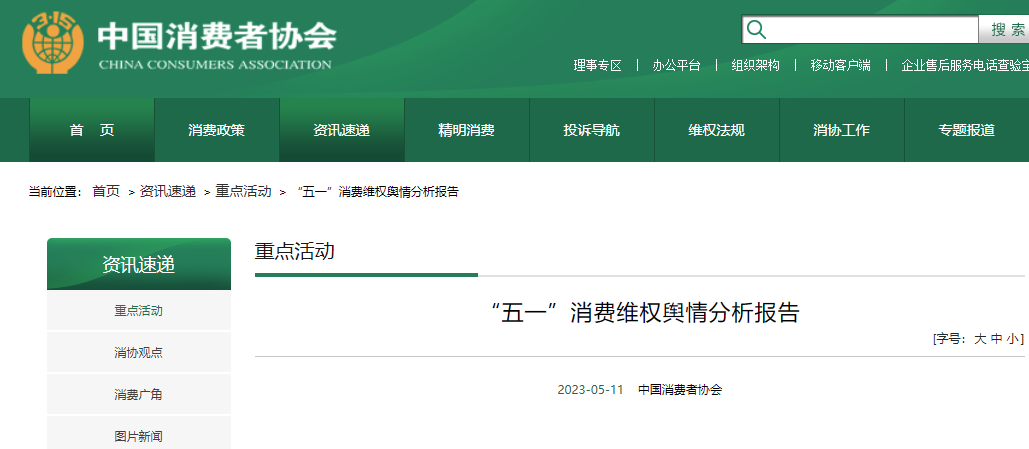Open the 移动客户端 link
Image resolution: width=1029 pixels, height=449 pixels.
[x=840, y=65]
